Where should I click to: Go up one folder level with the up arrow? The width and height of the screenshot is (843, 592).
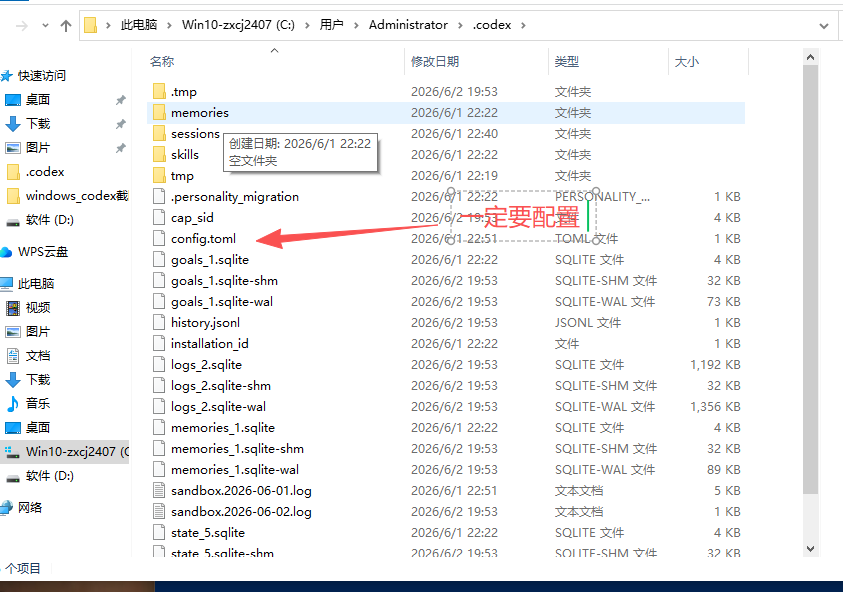pyautogui.click(x=66, y=25)
